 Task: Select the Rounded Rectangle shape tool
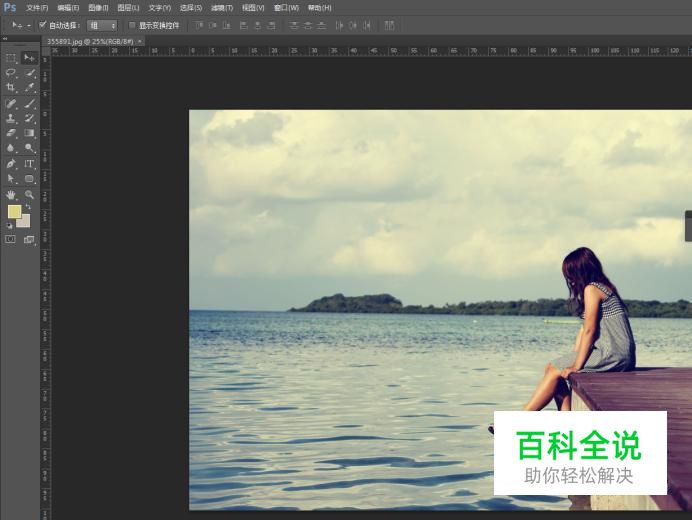29,179
